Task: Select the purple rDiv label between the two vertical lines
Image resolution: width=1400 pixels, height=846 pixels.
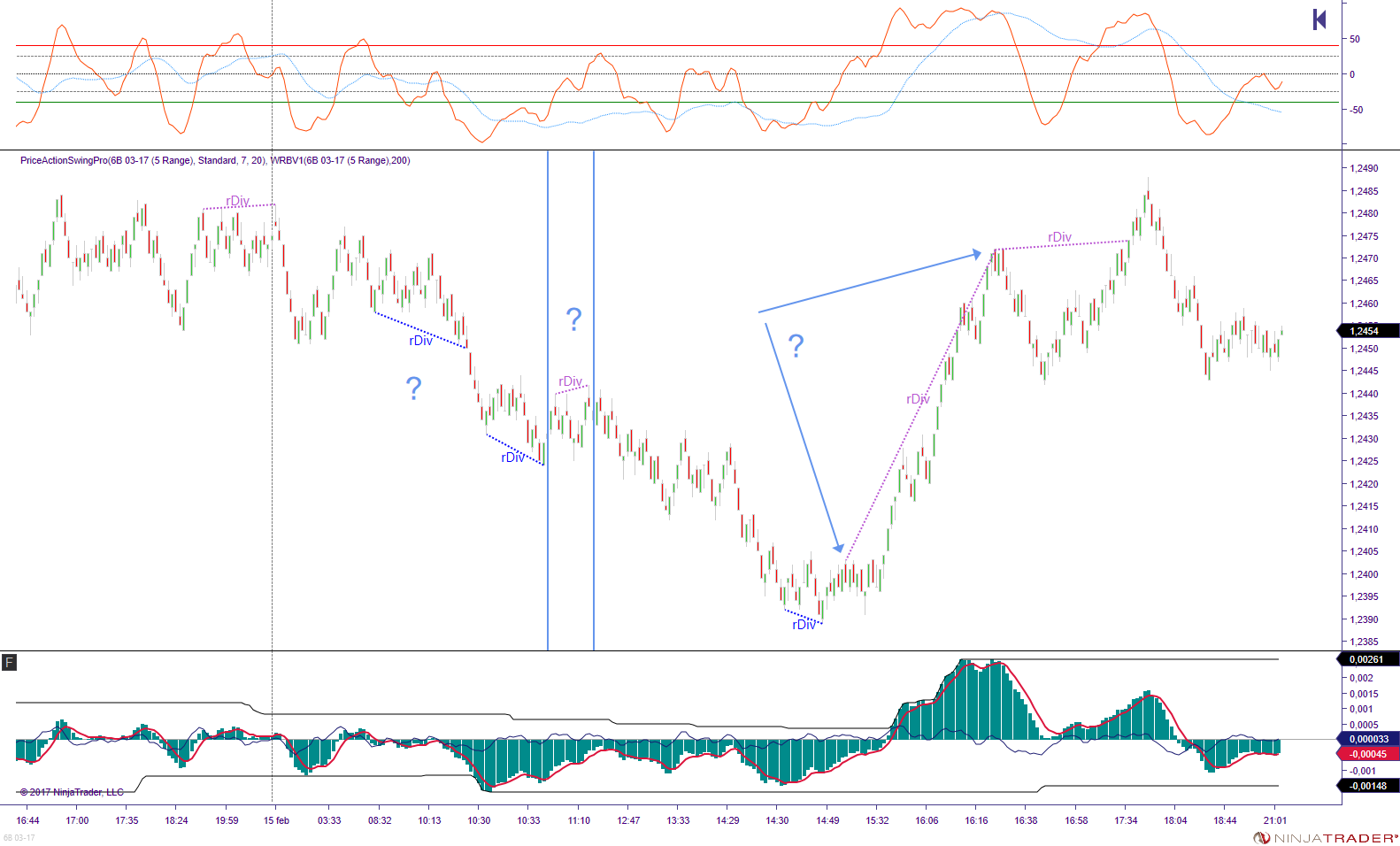Action: pyautogui.click(x=570, y=381)
